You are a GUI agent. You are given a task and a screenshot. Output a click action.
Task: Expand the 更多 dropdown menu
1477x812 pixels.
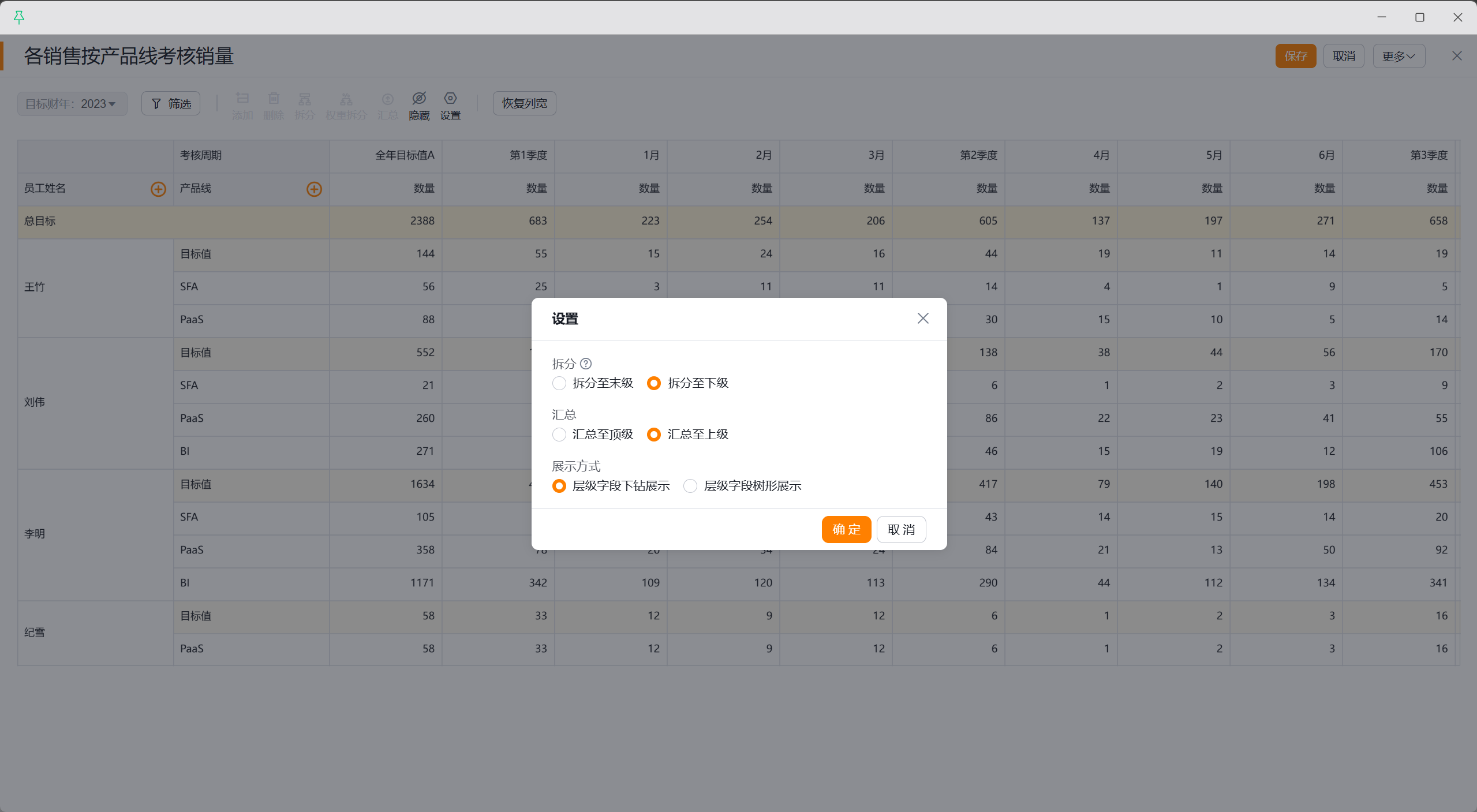click(1399, 57)
